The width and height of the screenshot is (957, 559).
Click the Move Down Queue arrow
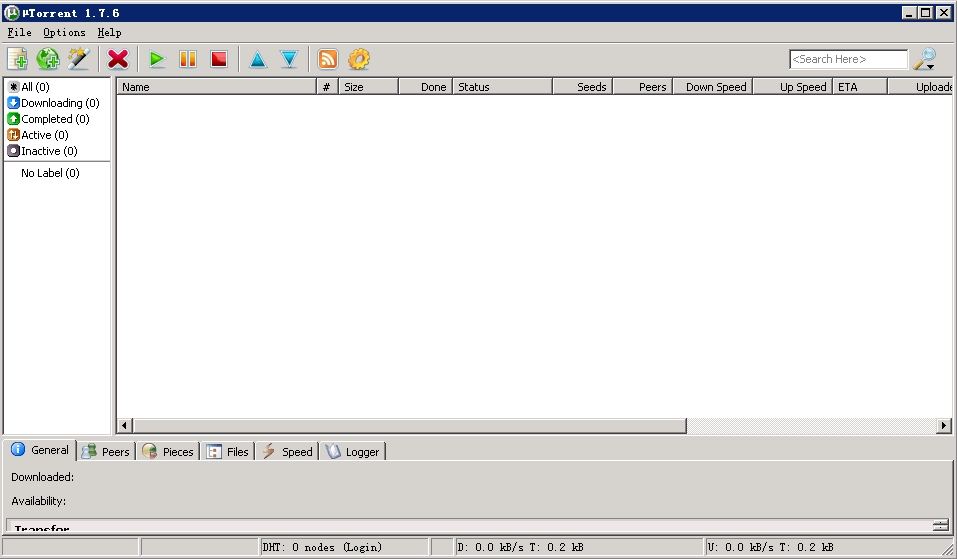click(289, 59)
